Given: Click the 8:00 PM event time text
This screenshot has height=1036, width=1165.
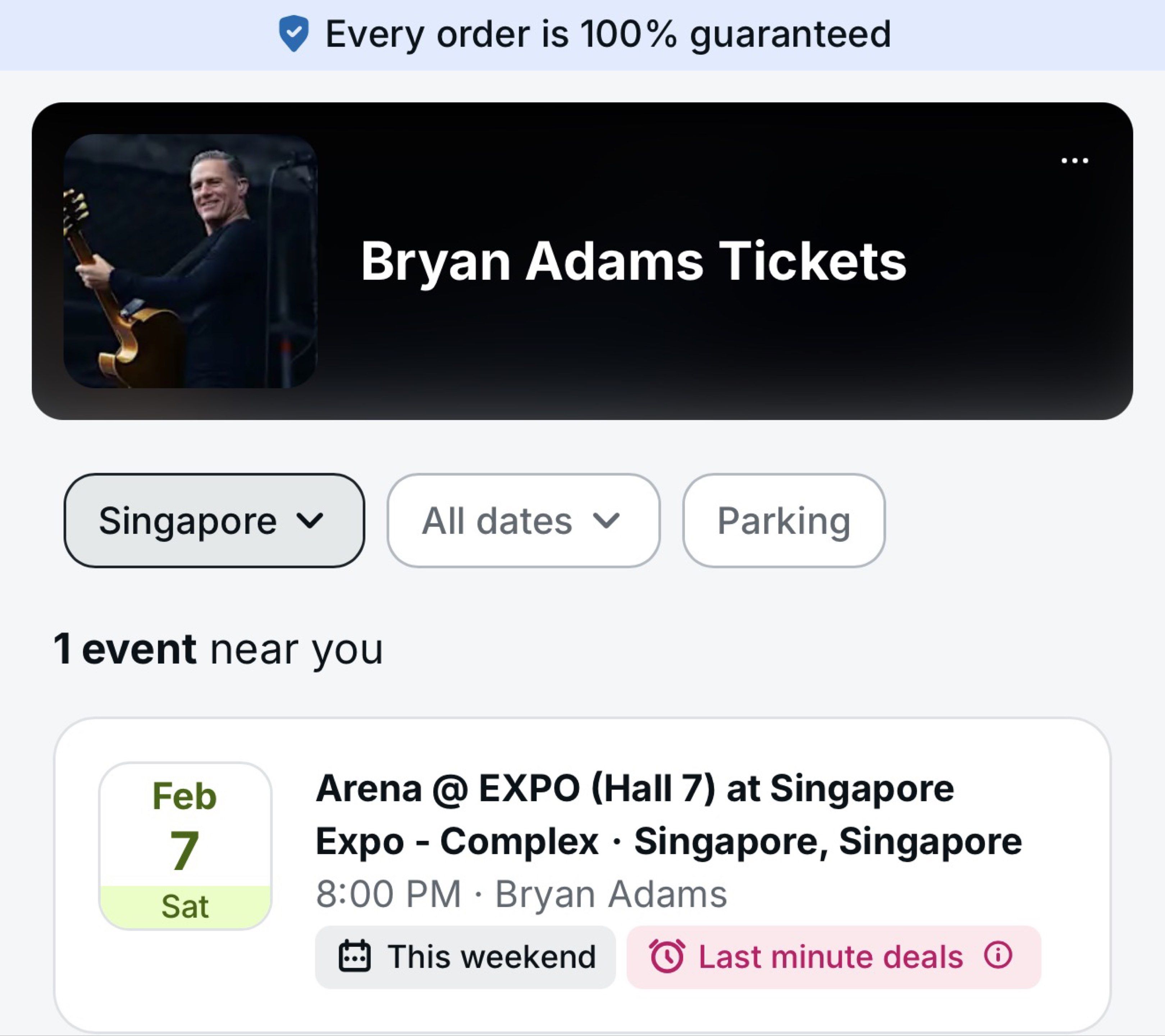Looking at the screenshot, I should point(388,892).
